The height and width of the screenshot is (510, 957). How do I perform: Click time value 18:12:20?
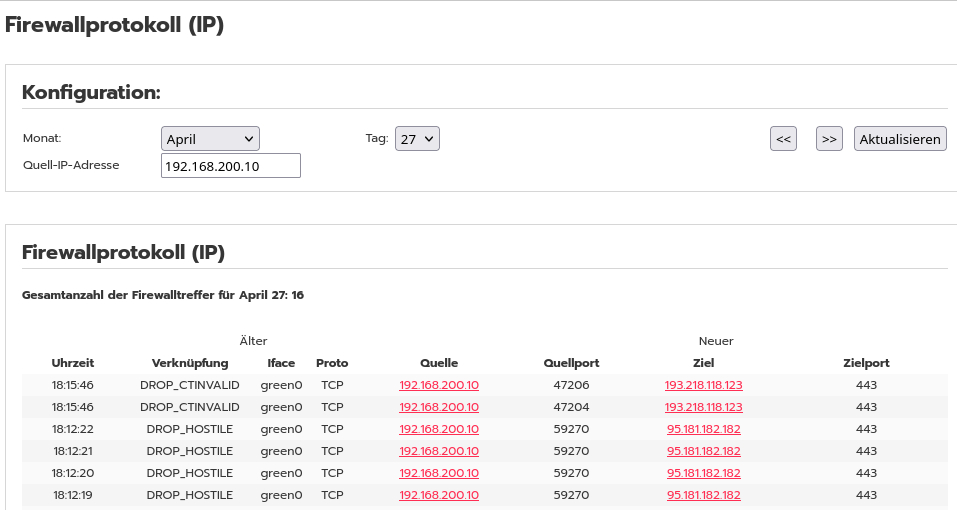click(x=73, y=473)
